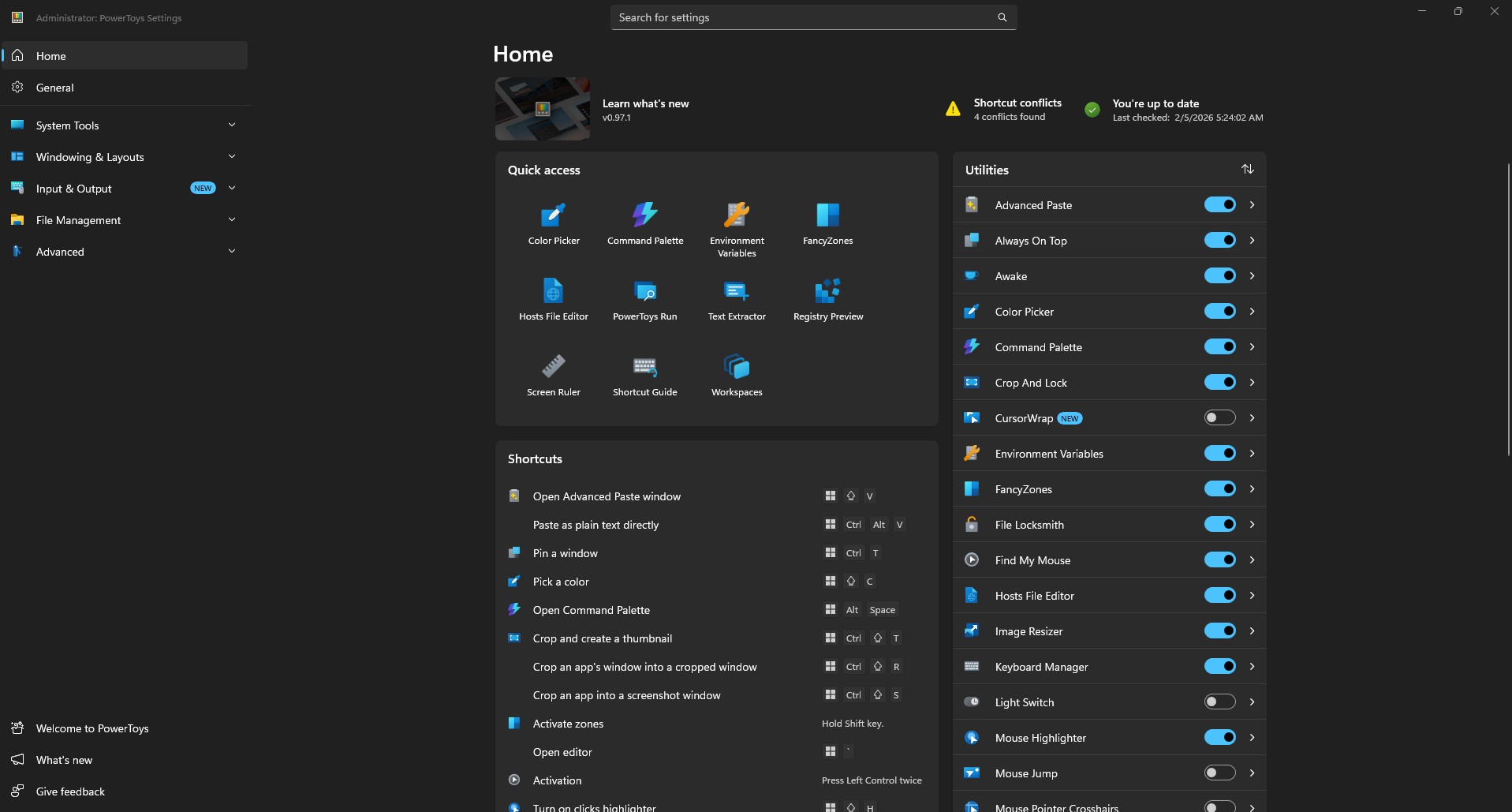Open the Hosts File Editor

coord(553,298)
